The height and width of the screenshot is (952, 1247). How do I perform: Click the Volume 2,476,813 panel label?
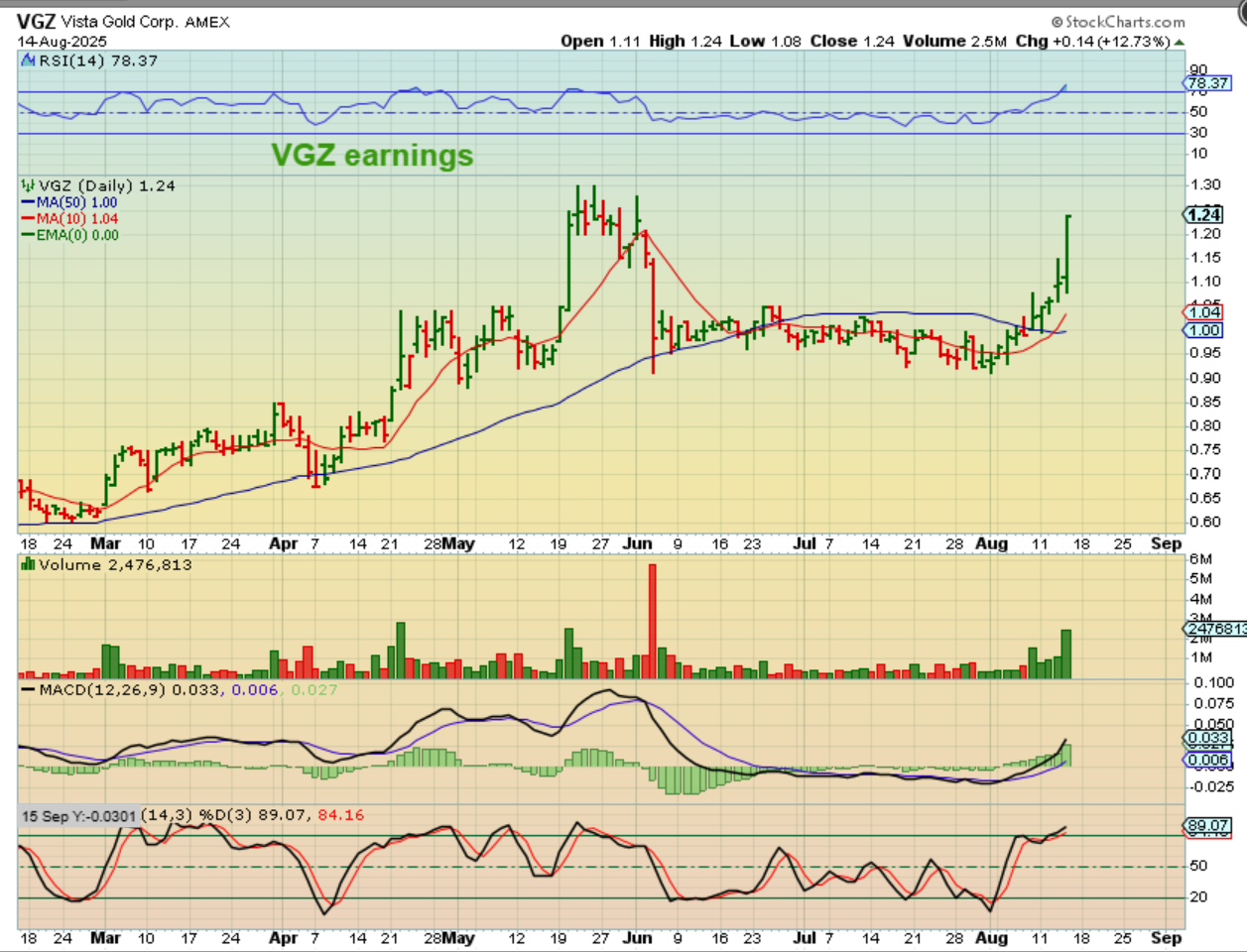(x=115, y=565)
